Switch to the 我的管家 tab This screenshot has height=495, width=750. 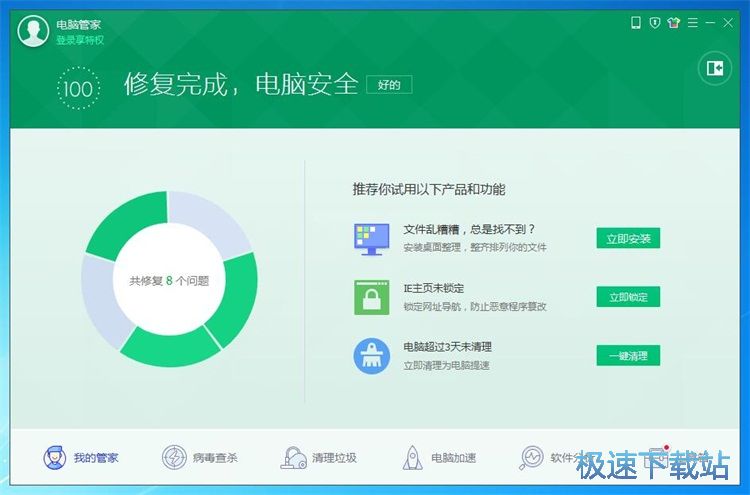click(80, 458)
